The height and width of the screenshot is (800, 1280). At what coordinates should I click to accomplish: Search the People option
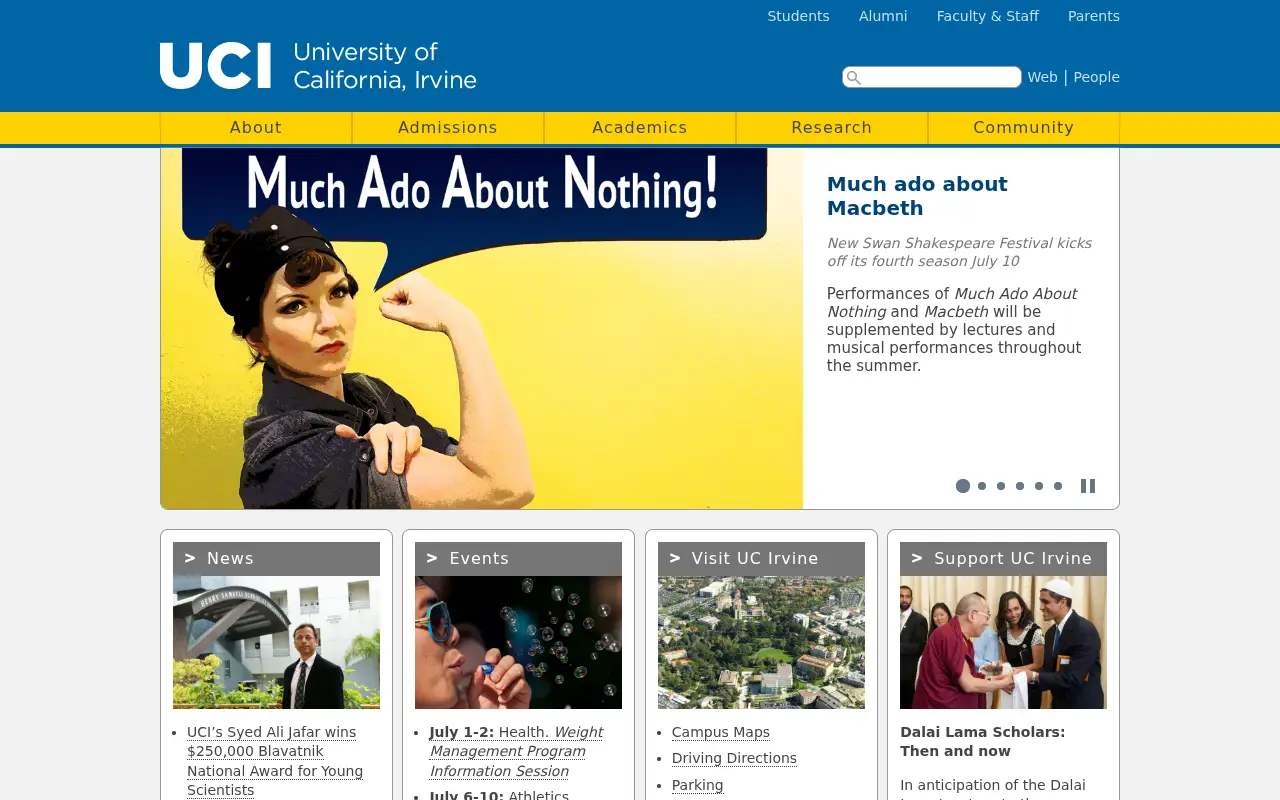click(x=1097, y=77)
